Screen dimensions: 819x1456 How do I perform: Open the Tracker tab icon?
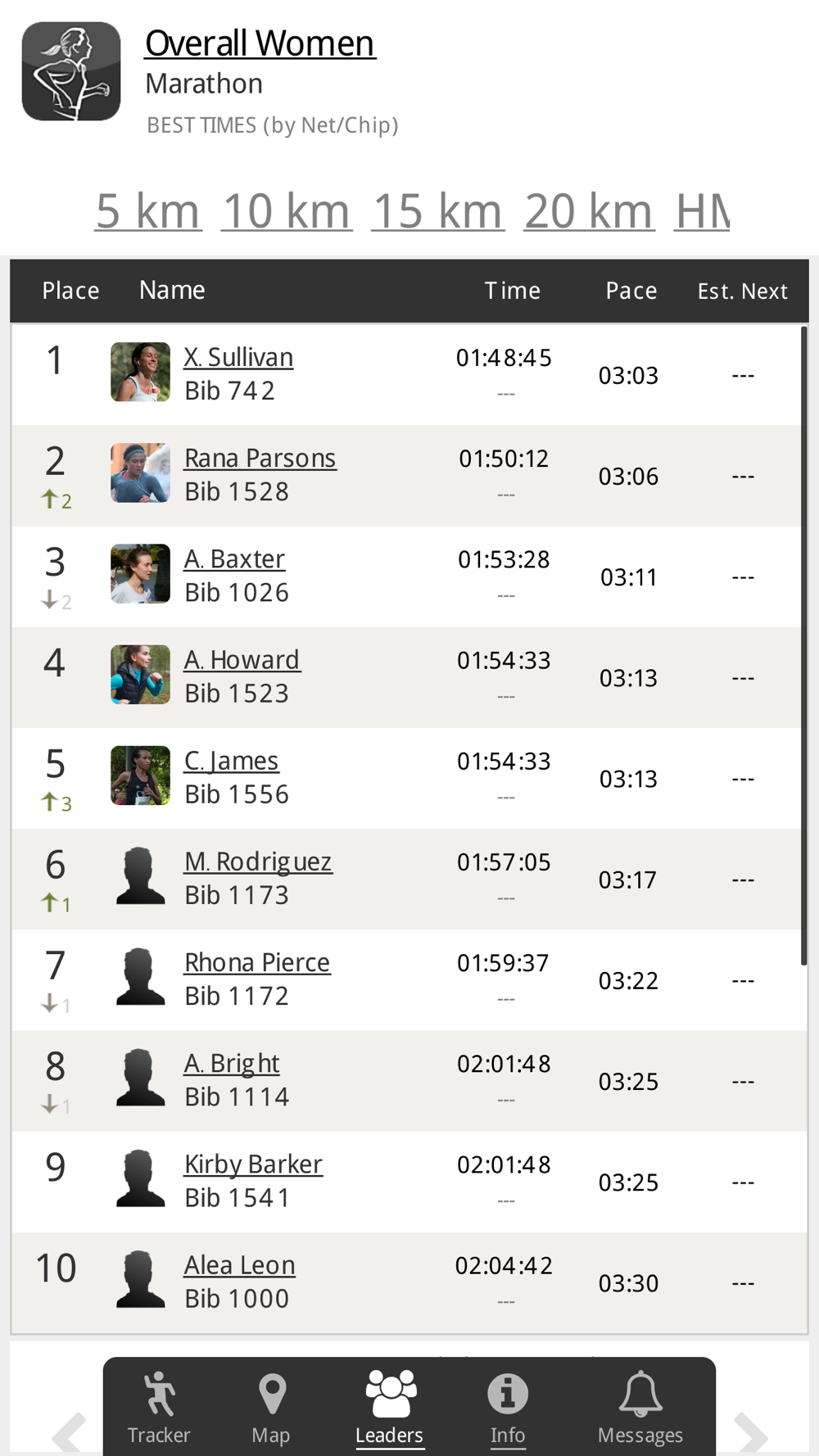point(159,1394)
